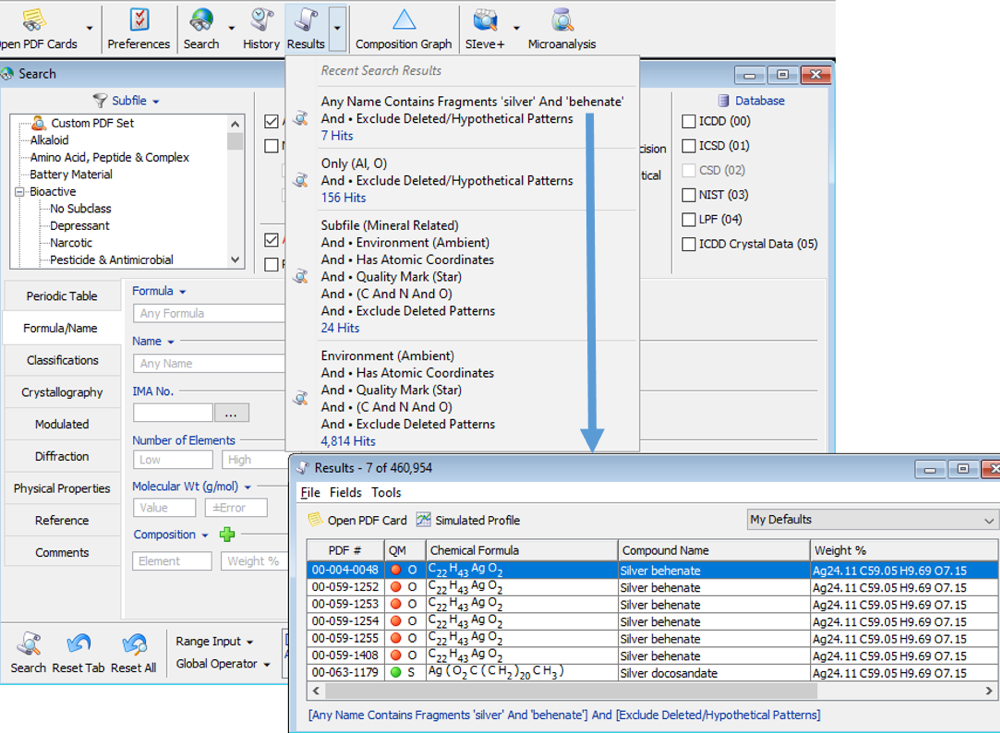Open the Composition Graph triangle icon
This screenshot has width=1000, height=733.
[x=404, y=20]
